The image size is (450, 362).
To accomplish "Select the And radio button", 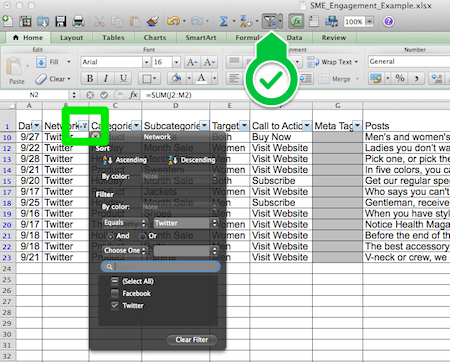I will click(x=110, y=236).
